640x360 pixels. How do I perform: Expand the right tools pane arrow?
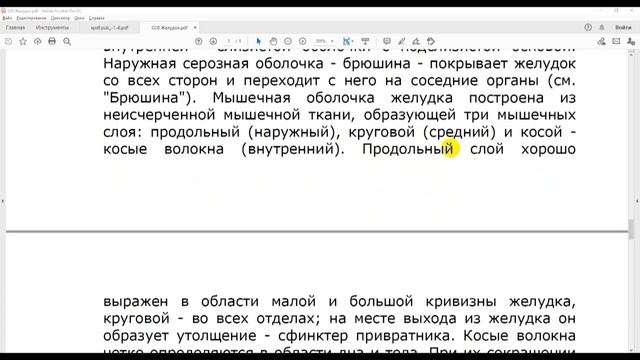pos(637,201)
